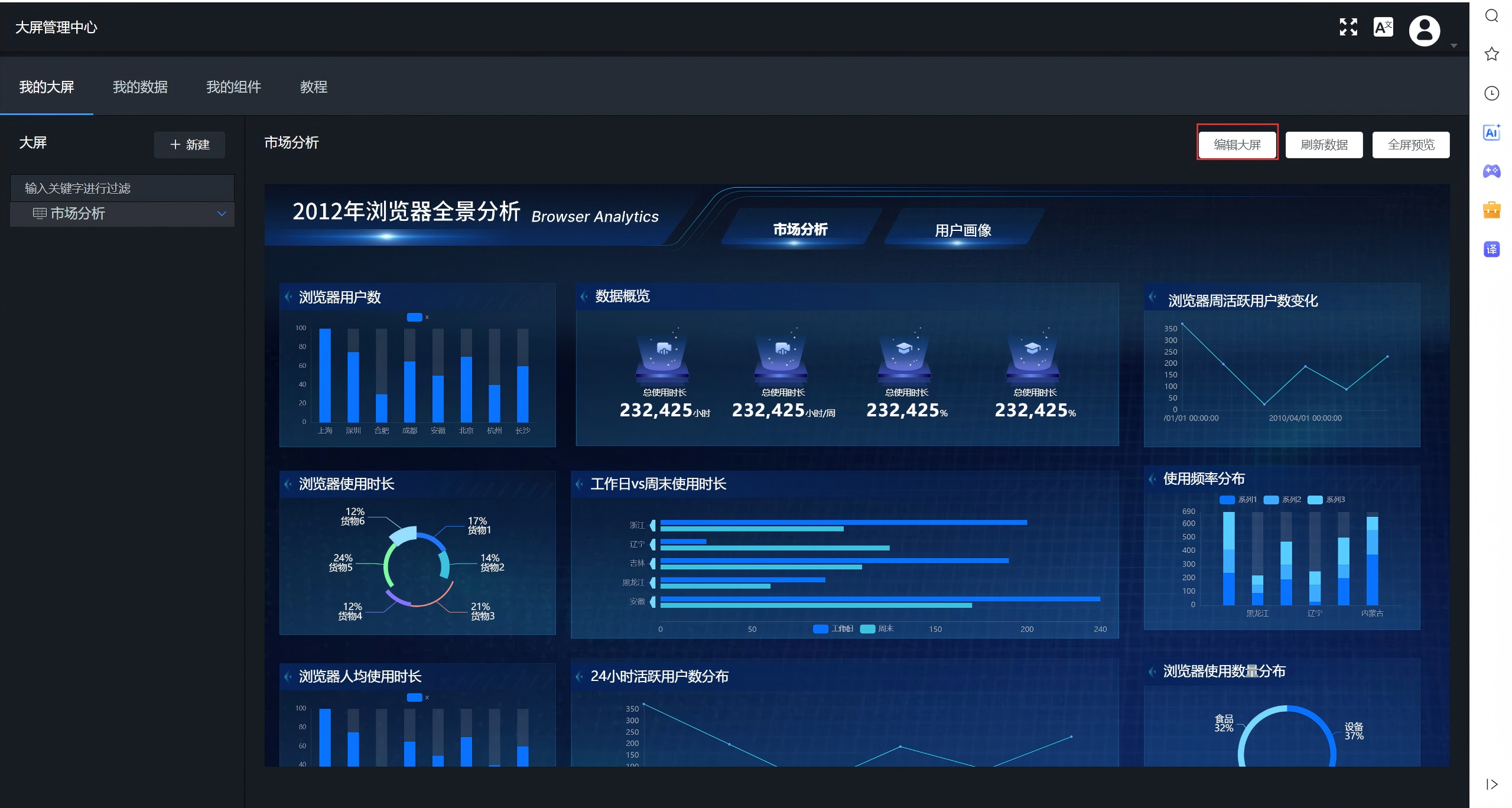
Task: Switch to 我的数据 tab
Action: point(140,87)
